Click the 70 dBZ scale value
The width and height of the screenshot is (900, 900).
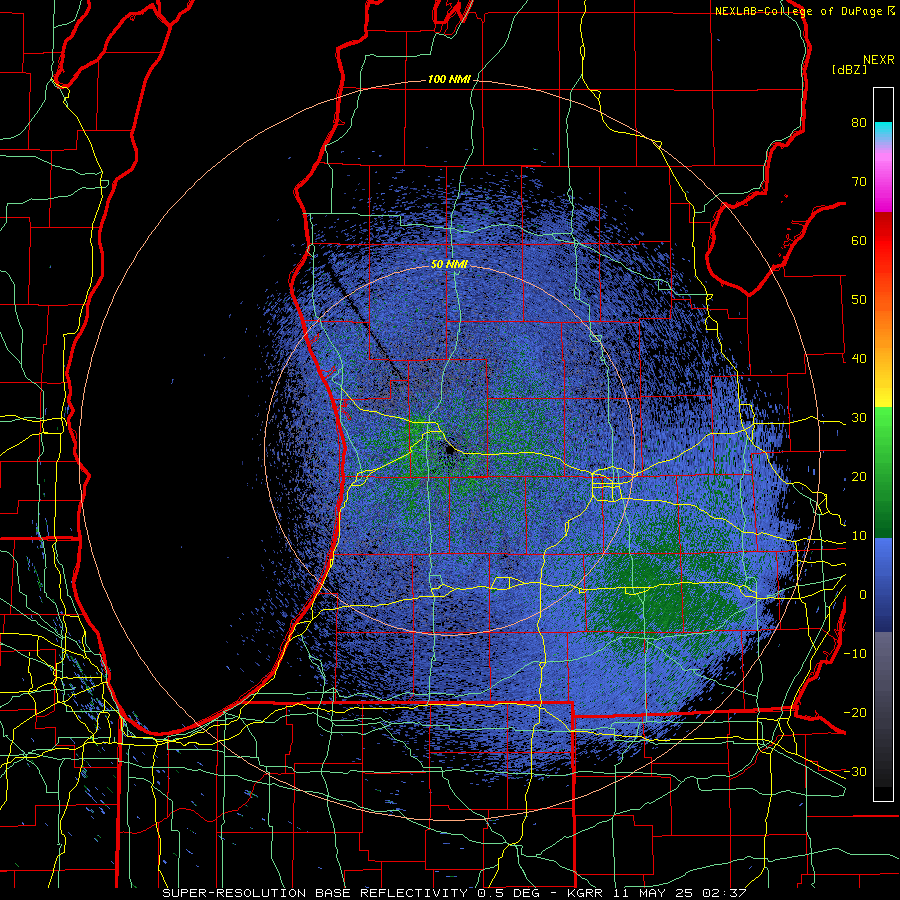[859, 182]
